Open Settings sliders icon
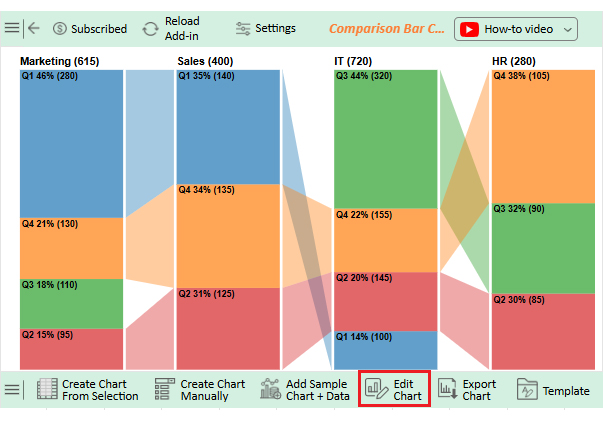The width and height of the screenshot is (603, 422). point(243,28)
